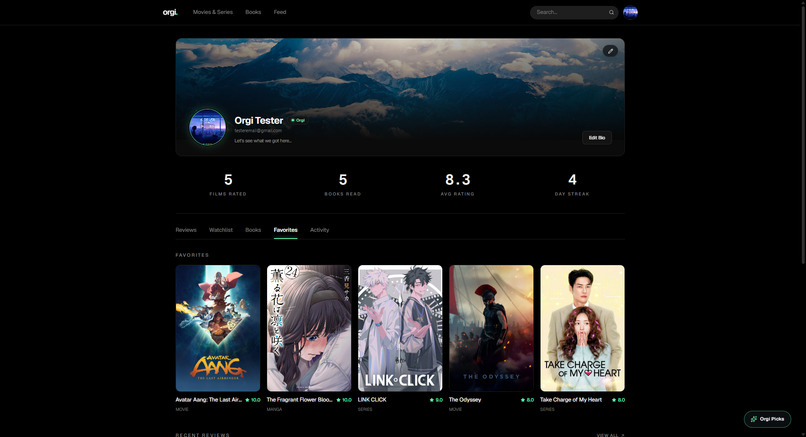Click View All for recent reviews

[610, 434]
